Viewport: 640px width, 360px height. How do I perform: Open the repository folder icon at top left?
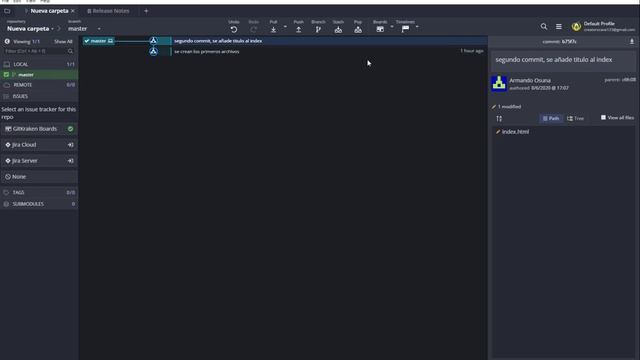pos(7,11)
